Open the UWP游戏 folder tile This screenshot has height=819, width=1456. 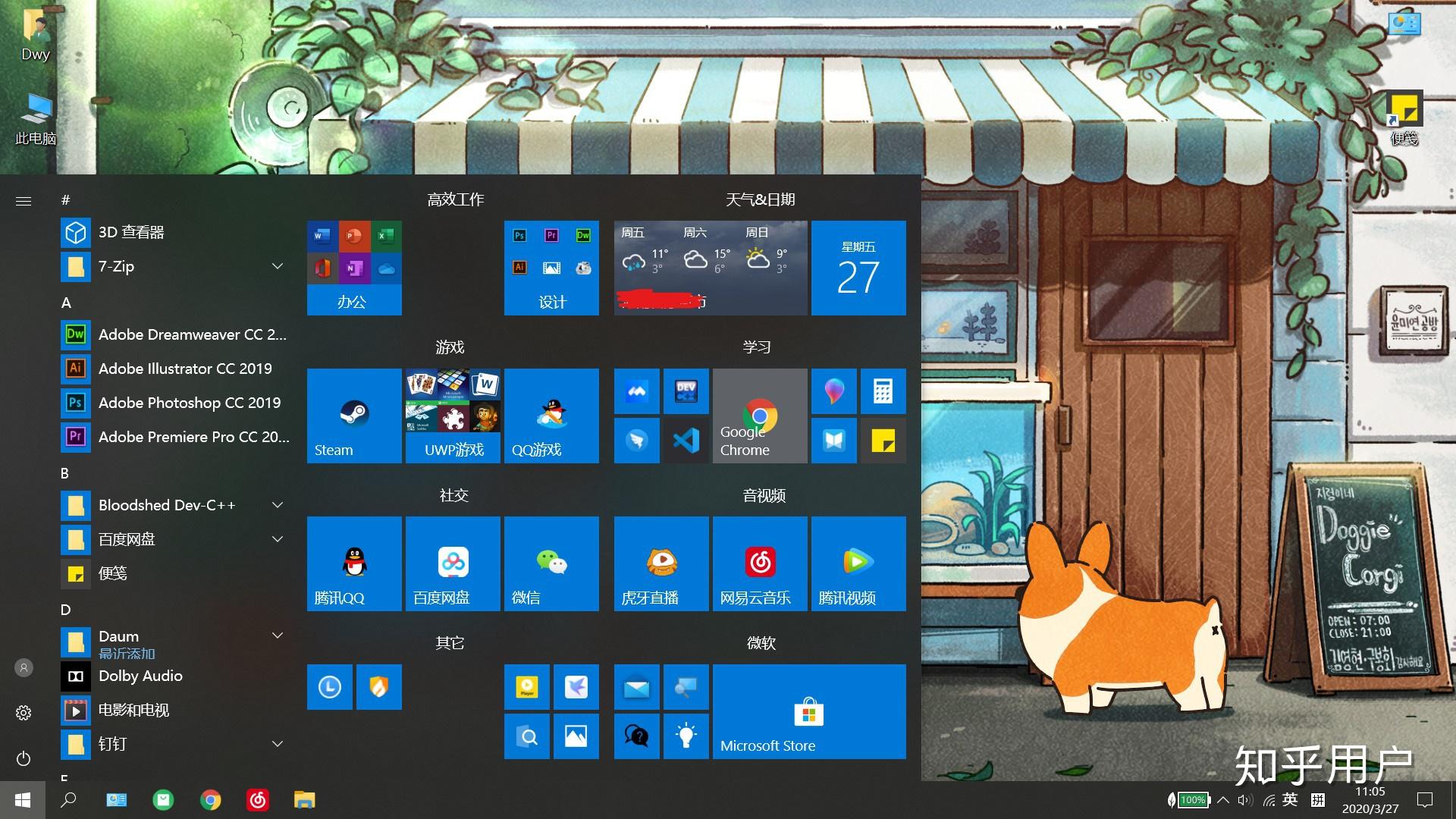(x=453, y=416)
